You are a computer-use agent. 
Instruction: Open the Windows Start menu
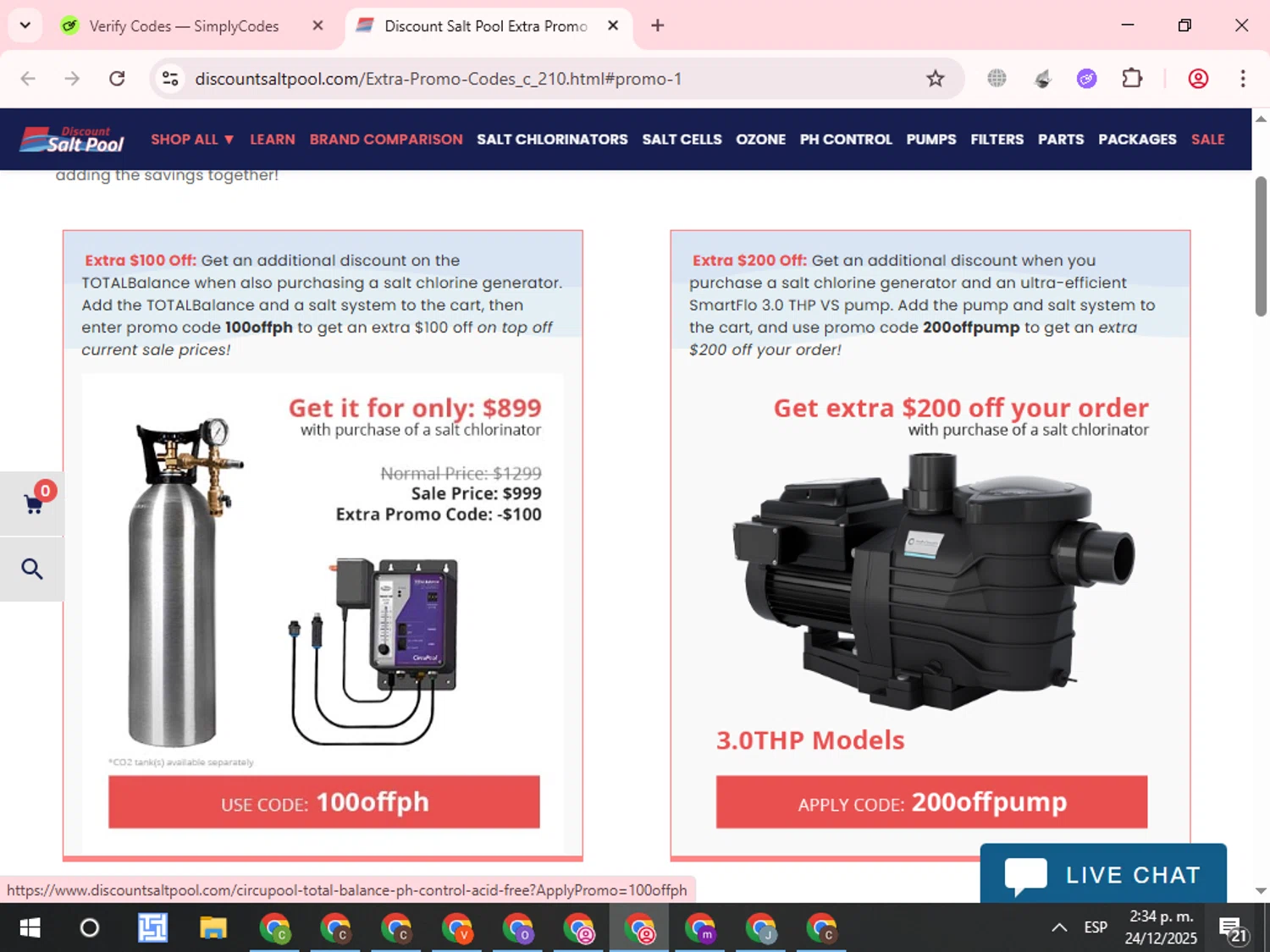coord(30,928)
